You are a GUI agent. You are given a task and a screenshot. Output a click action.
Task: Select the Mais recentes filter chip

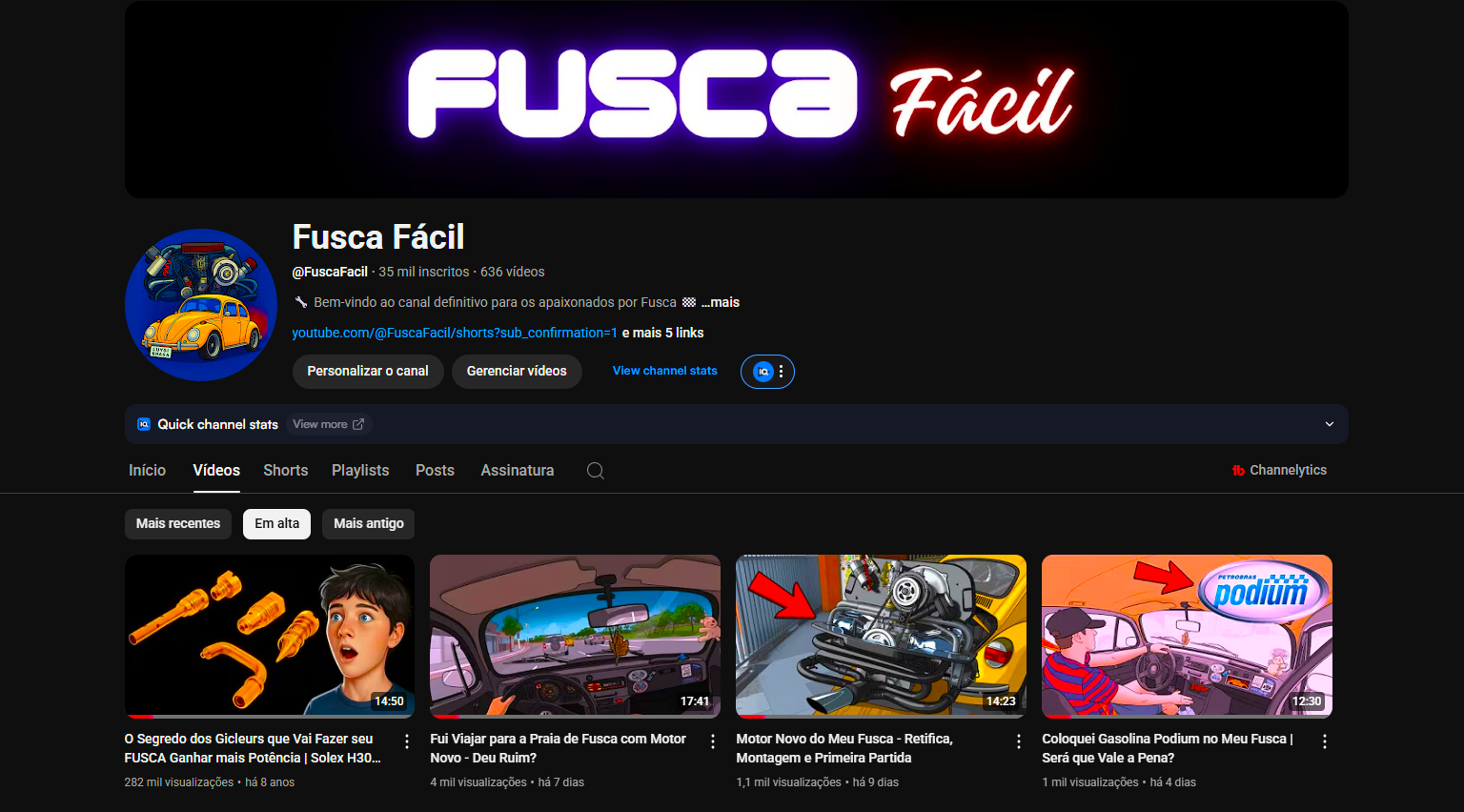(178, 524)
